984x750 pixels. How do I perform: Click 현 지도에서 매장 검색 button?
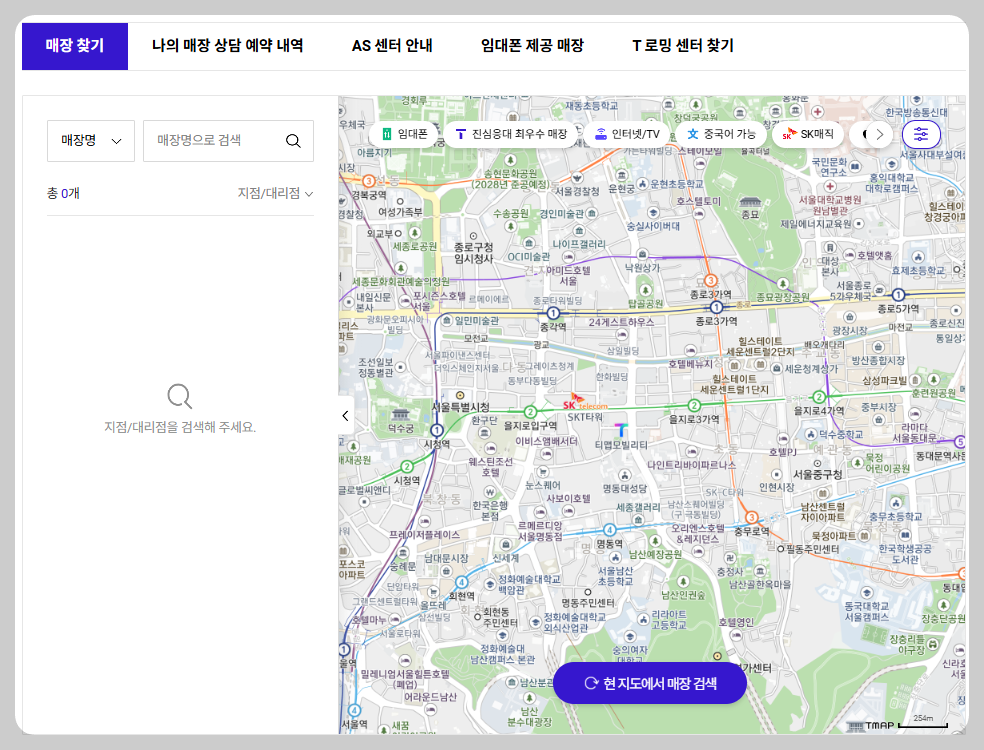pyautogui.click(x=650, y=683)
